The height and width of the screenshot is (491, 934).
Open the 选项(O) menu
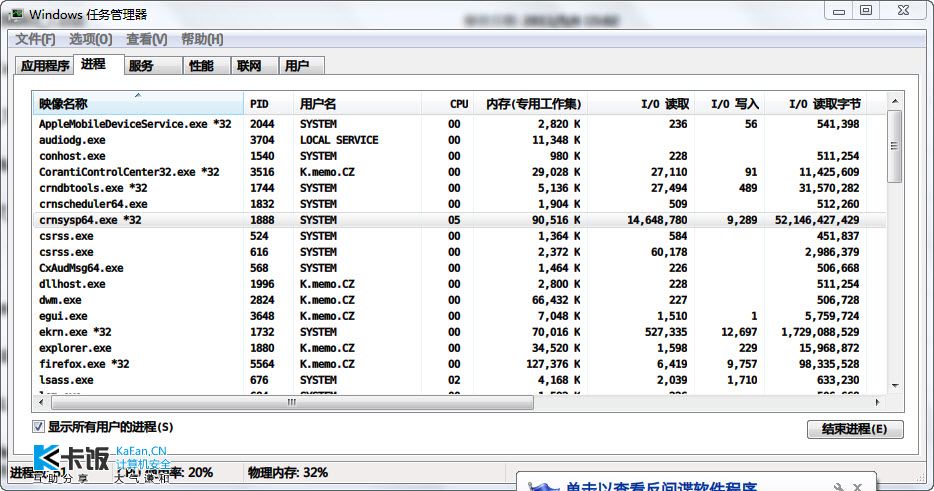(91, 39)
